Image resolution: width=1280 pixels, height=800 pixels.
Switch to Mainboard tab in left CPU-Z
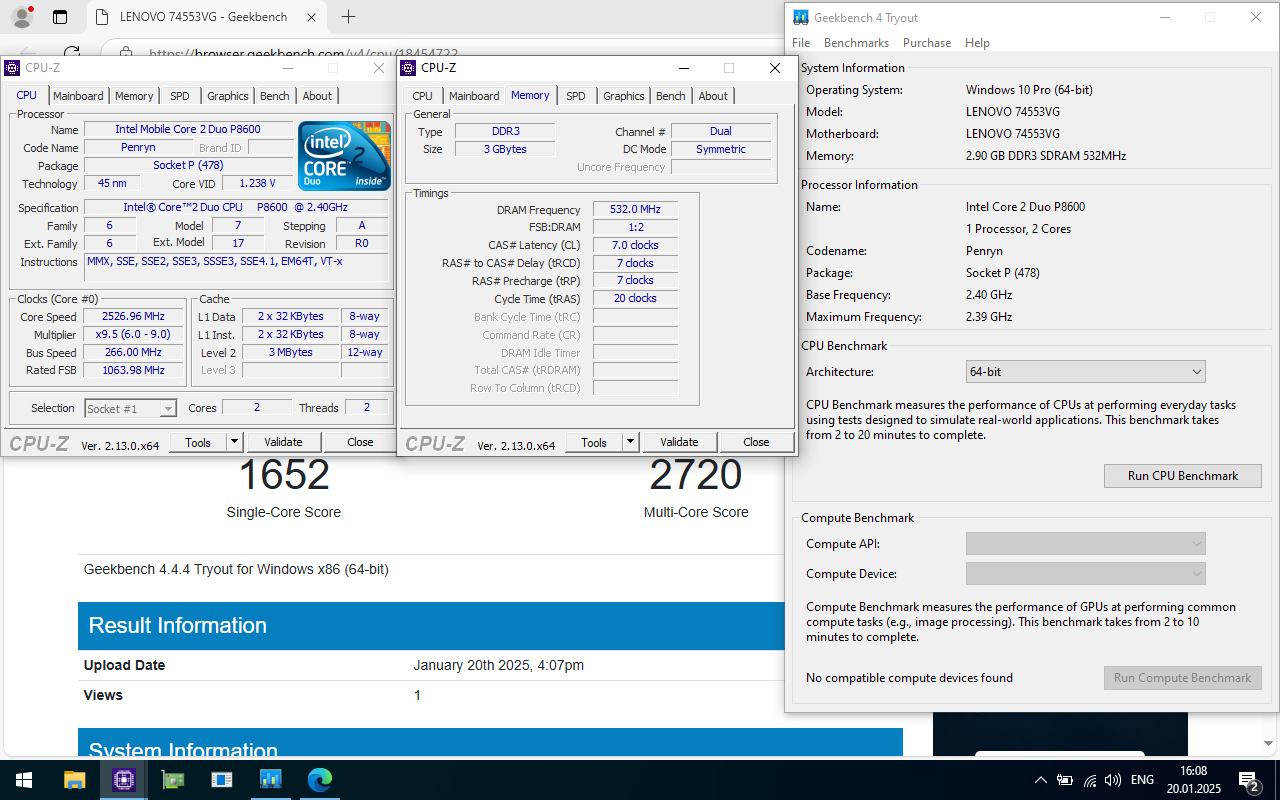(78, 96)
